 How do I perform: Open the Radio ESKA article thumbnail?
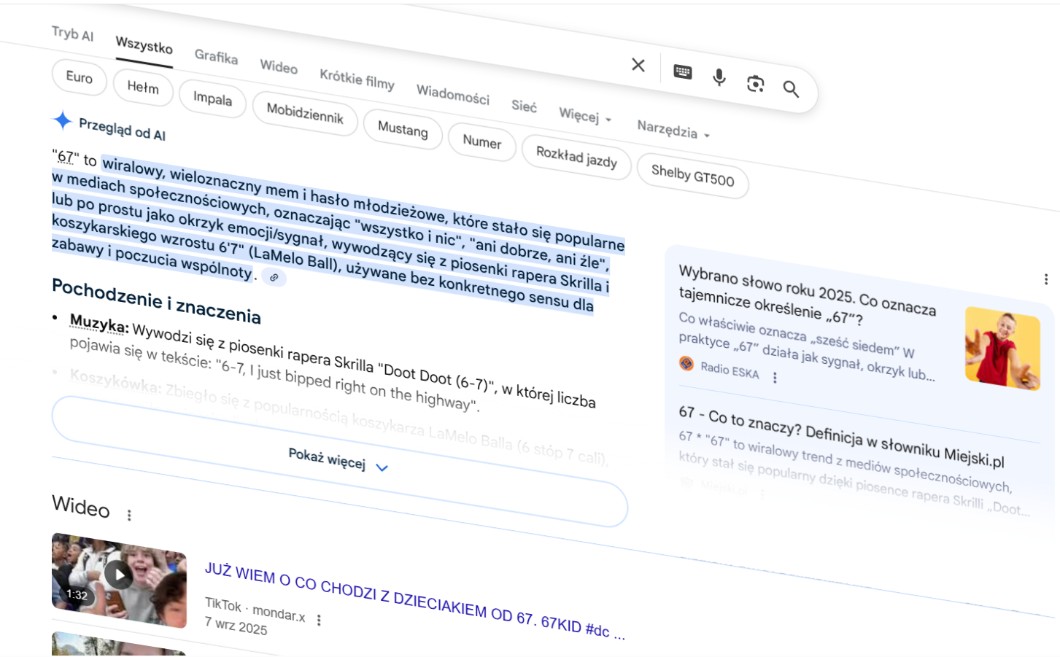1002,348
